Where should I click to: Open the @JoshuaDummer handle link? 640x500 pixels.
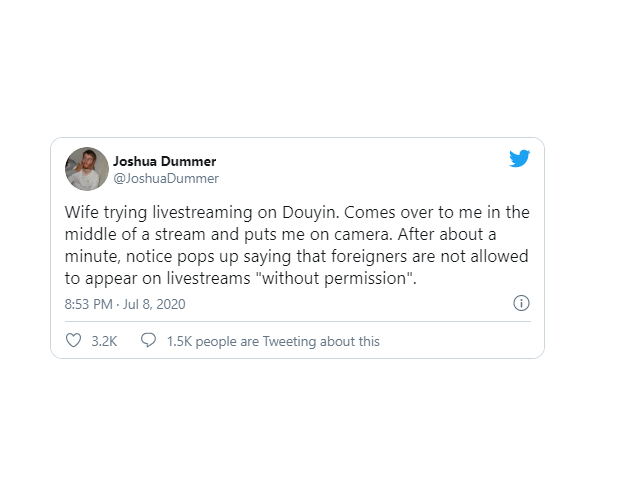click(166, 178)
